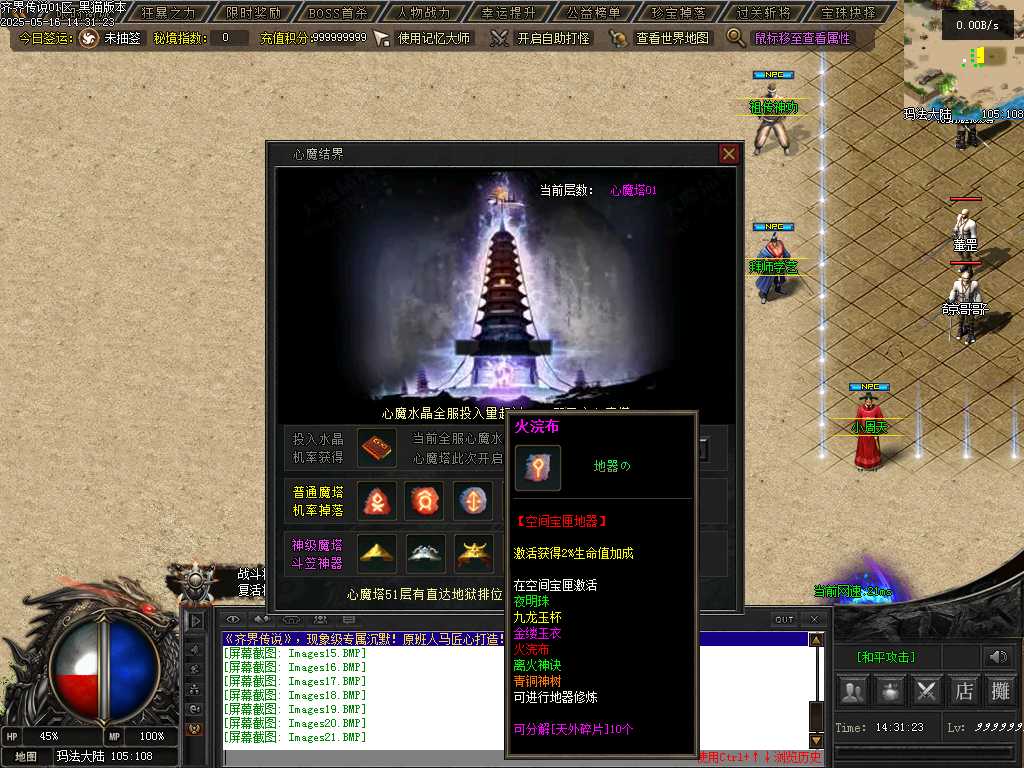Screen dimensions: 1024x768
Task: Open the BOSS首杀 tab
Action: click(x=338, y=12)
